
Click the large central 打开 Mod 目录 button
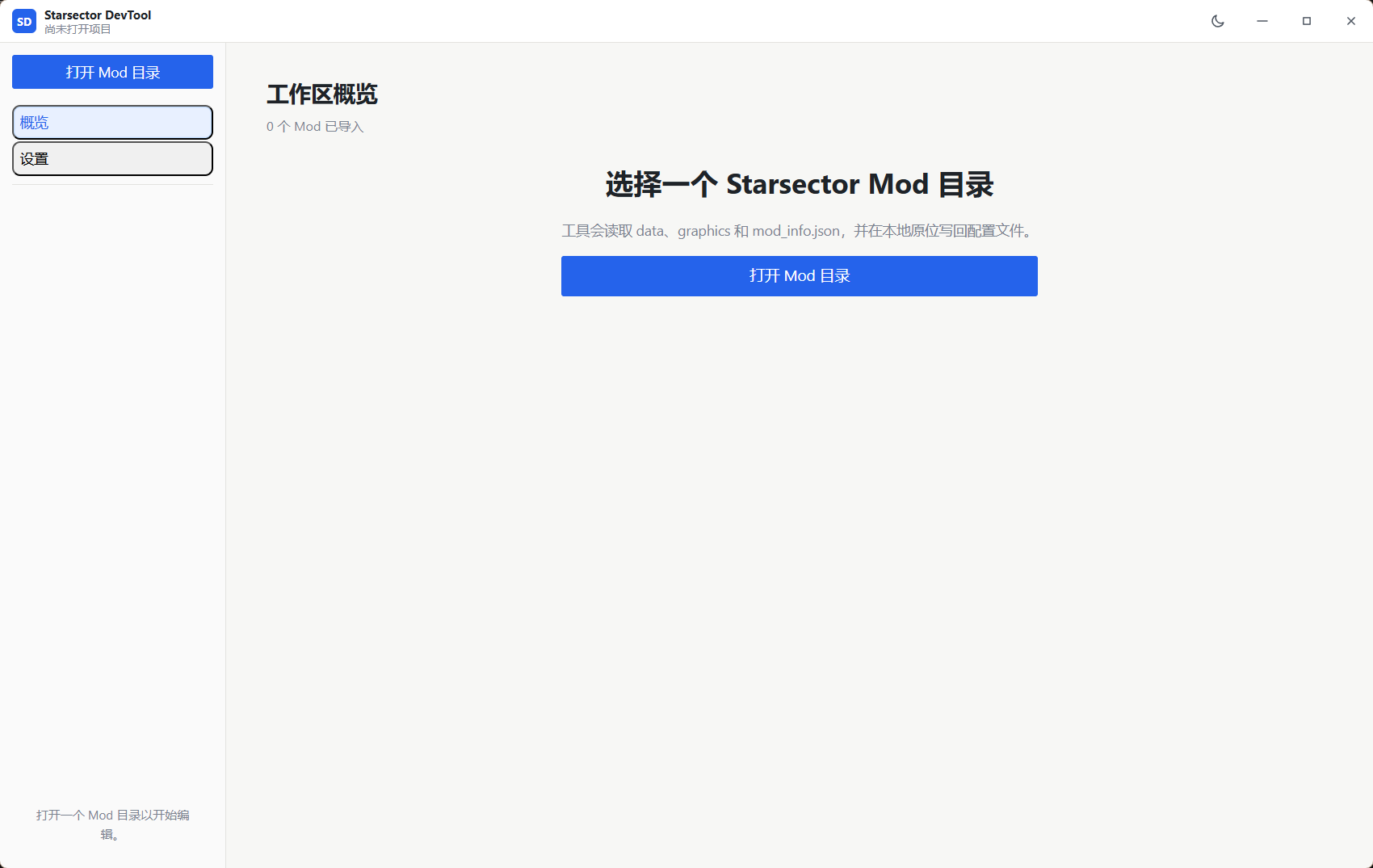(x=800, y=276)
